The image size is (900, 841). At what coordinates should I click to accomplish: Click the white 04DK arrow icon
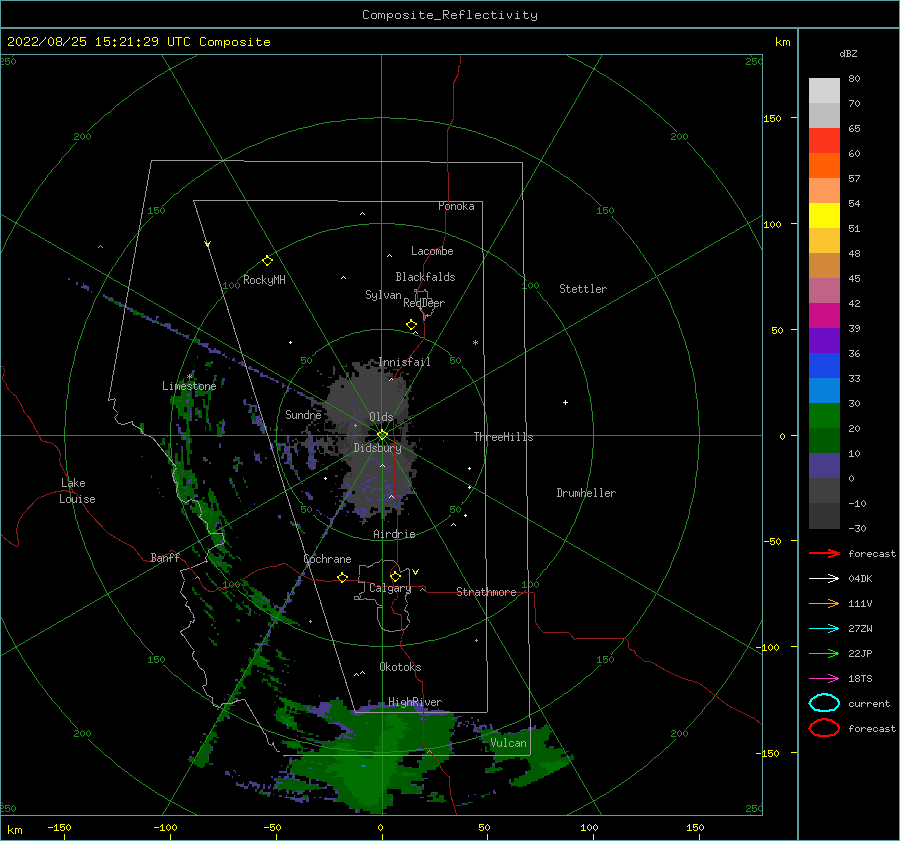(824, 579)
